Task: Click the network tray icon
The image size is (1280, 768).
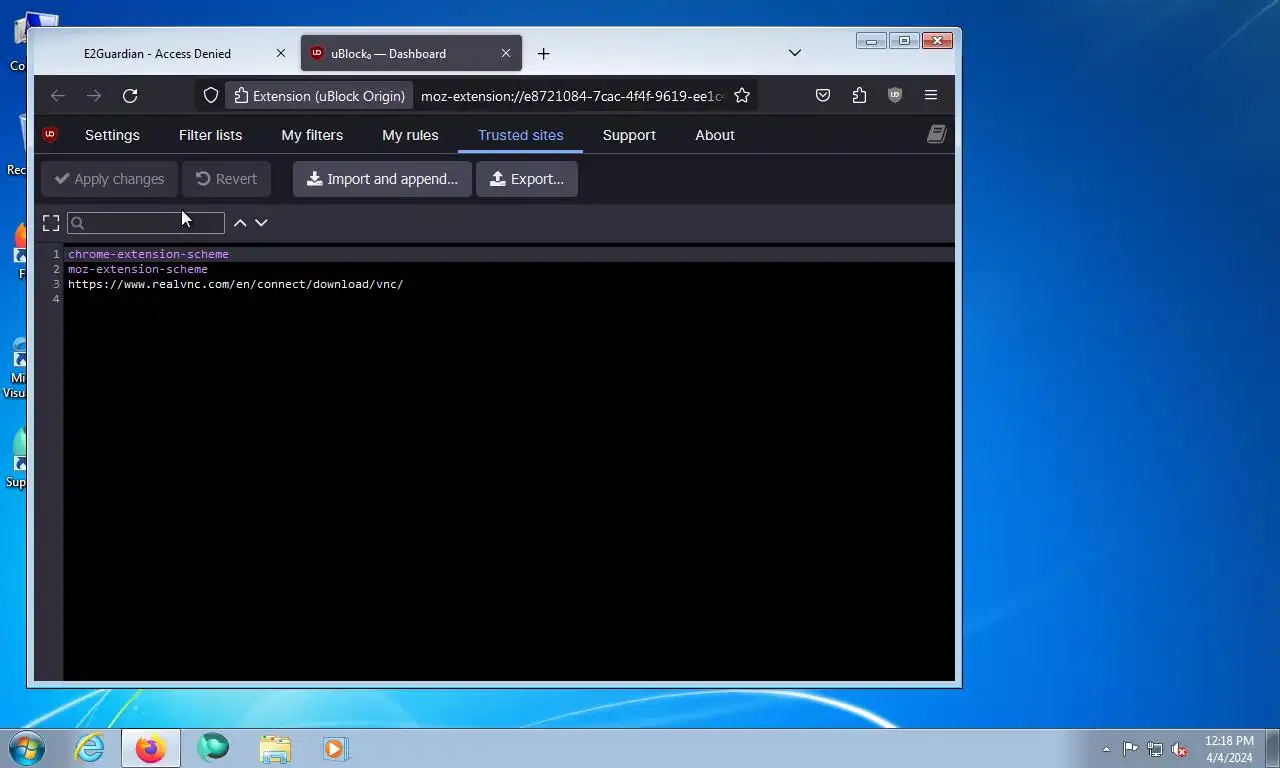Action: 1155,749
